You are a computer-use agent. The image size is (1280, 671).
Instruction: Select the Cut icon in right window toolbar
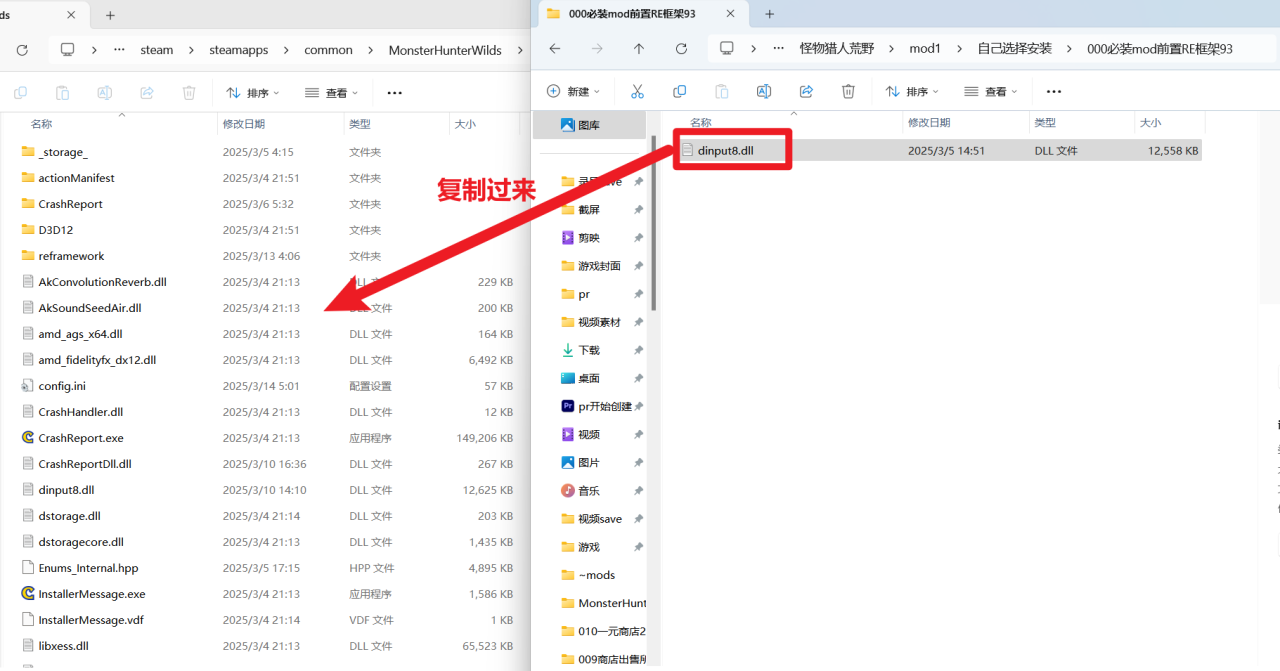point(637,91)
